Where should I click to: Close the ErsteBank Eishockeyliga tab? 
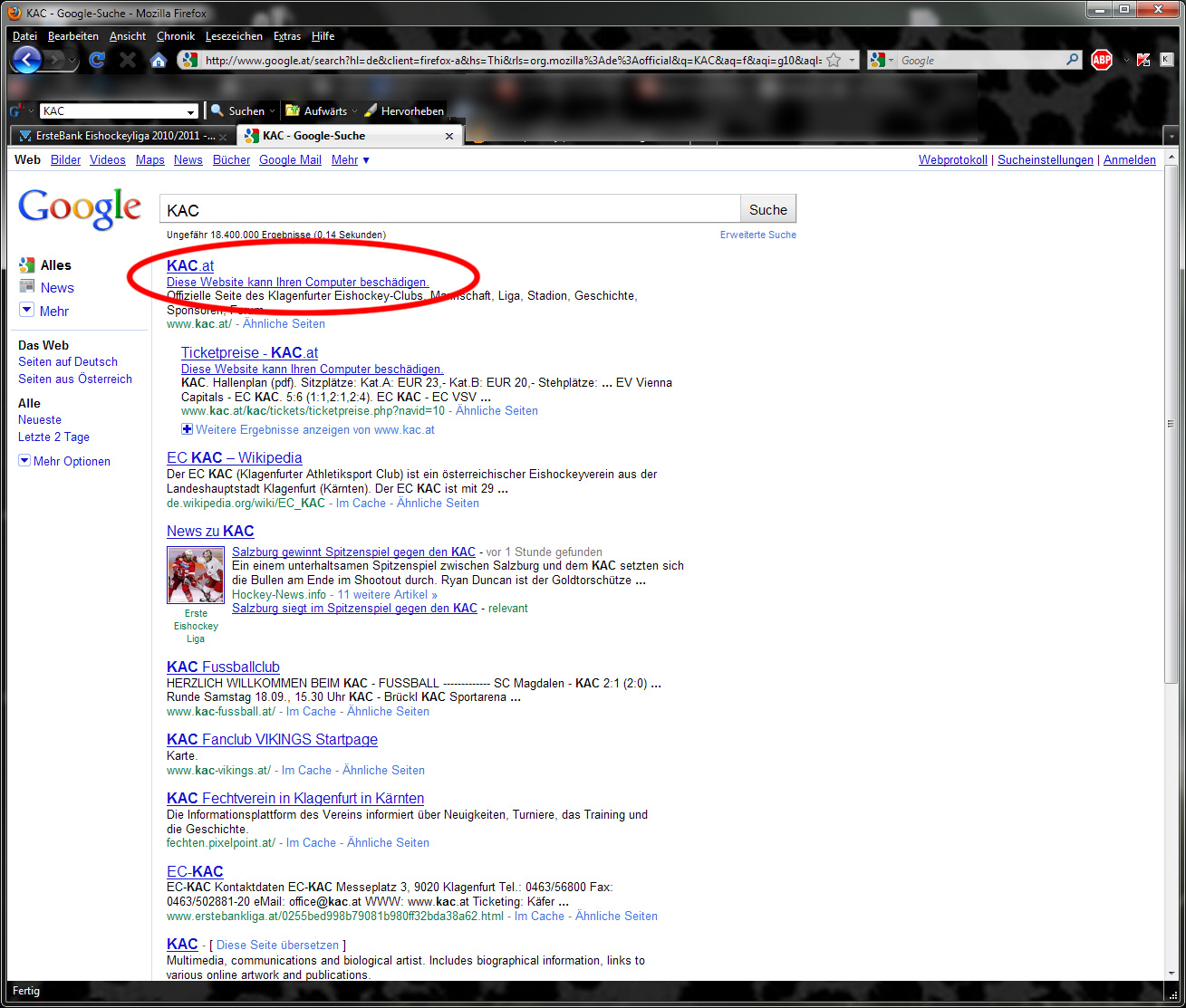(x=223, y=137)
